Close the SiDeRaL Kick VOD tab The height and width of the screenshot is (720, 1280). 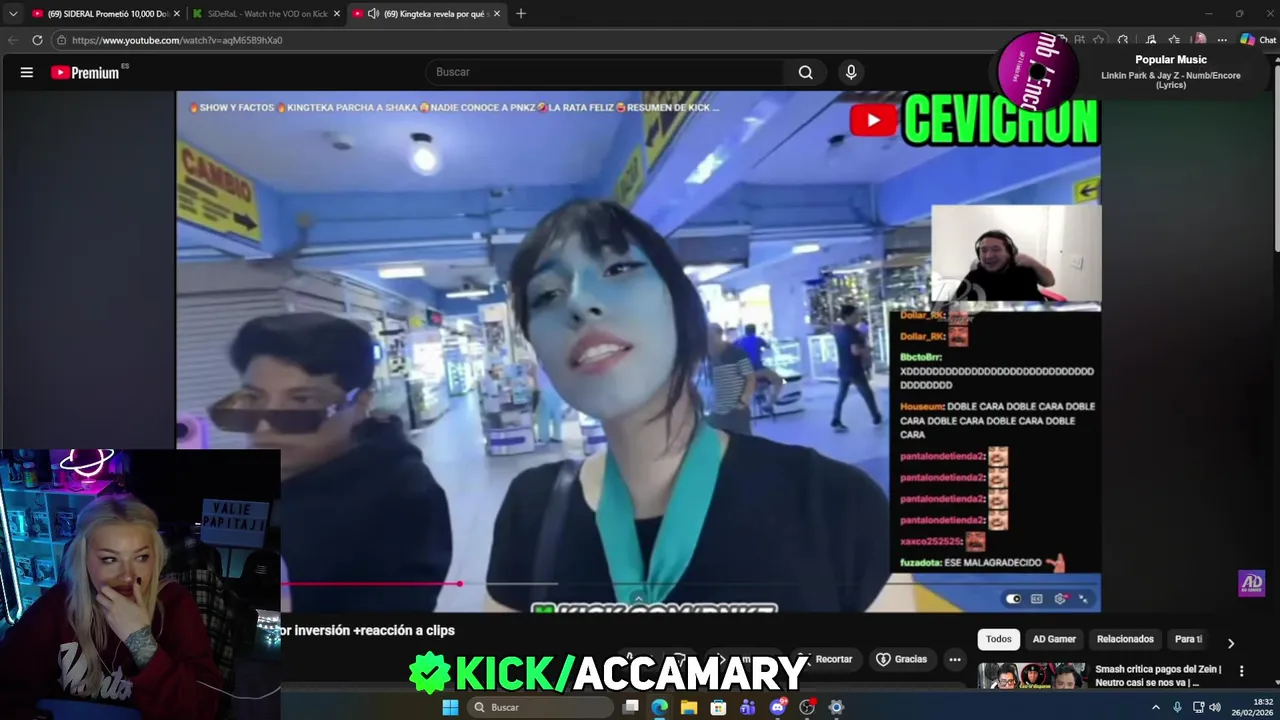point(336,14)
